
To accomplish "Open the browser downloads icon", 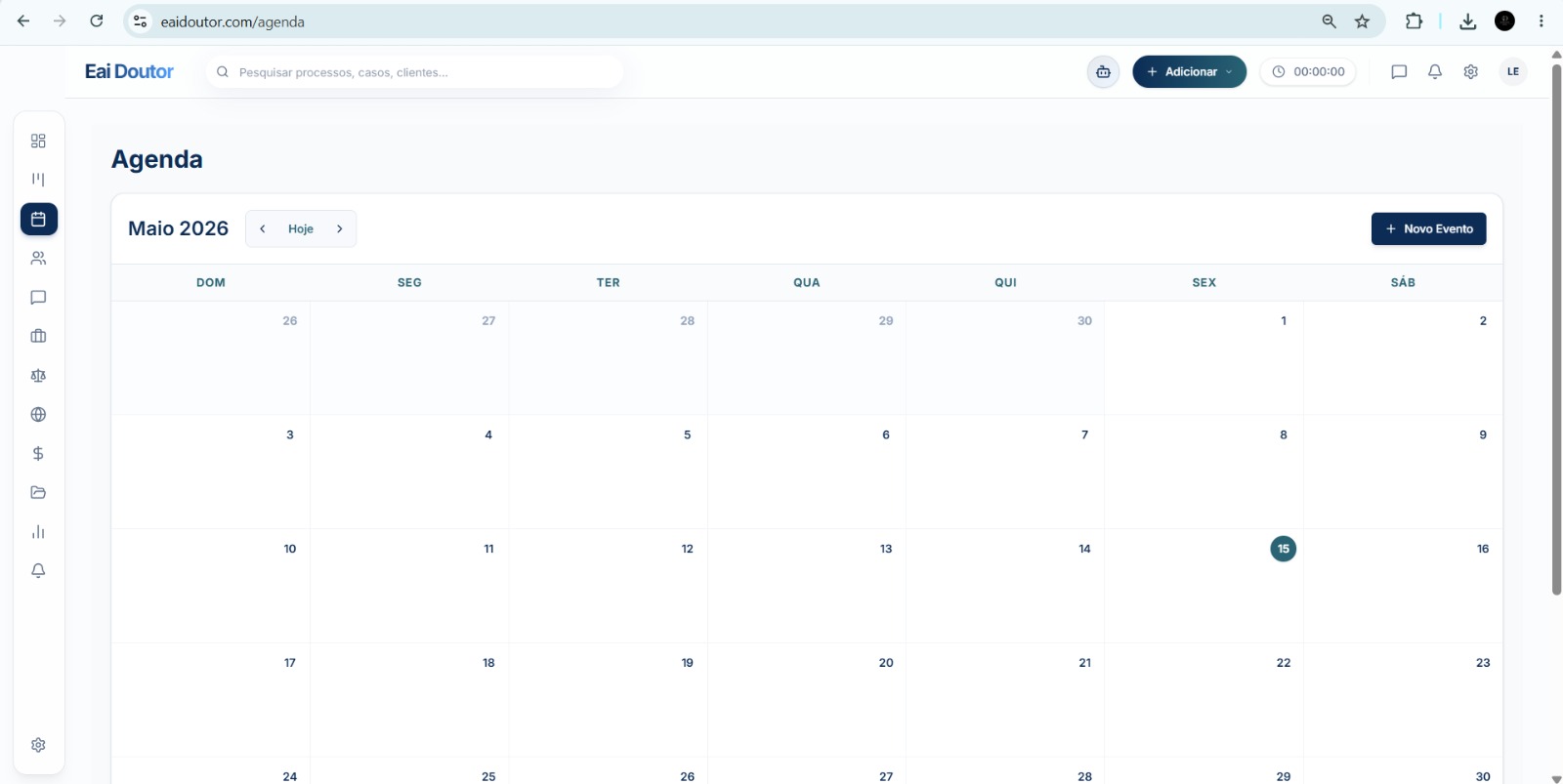I will tap(1467, 21).
